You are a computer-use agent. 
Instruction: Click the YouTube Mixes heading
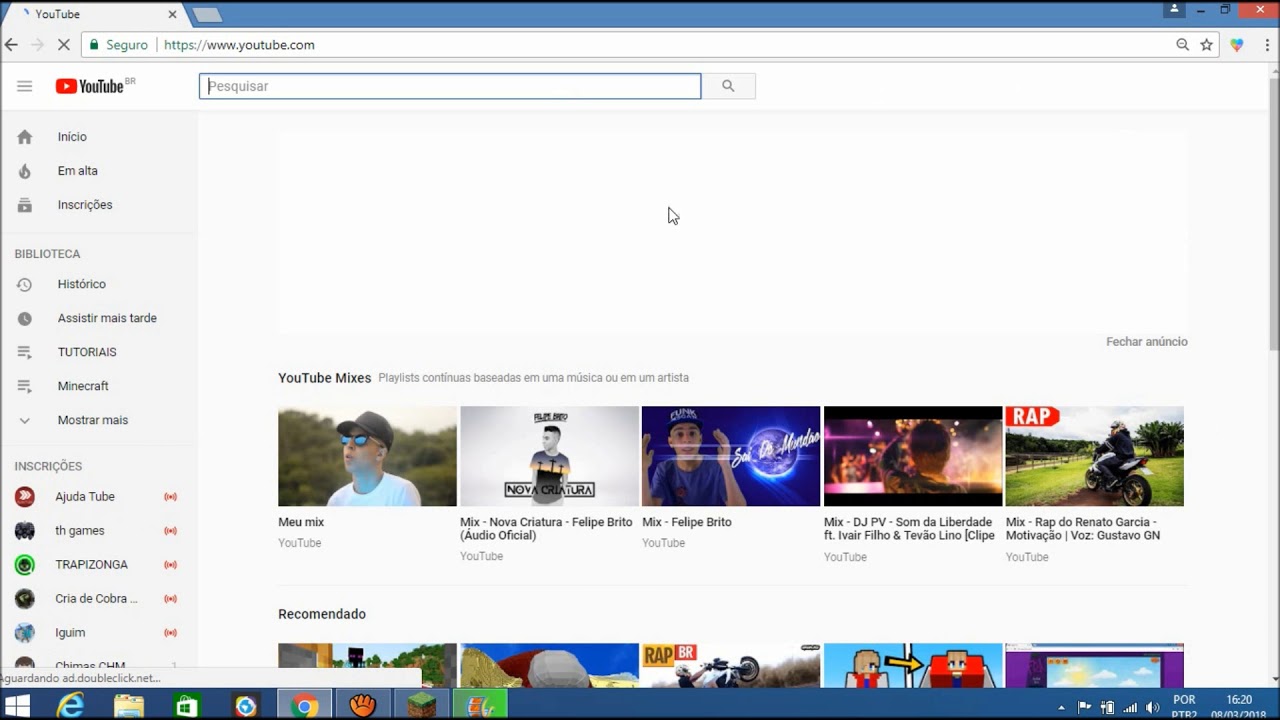324,378
